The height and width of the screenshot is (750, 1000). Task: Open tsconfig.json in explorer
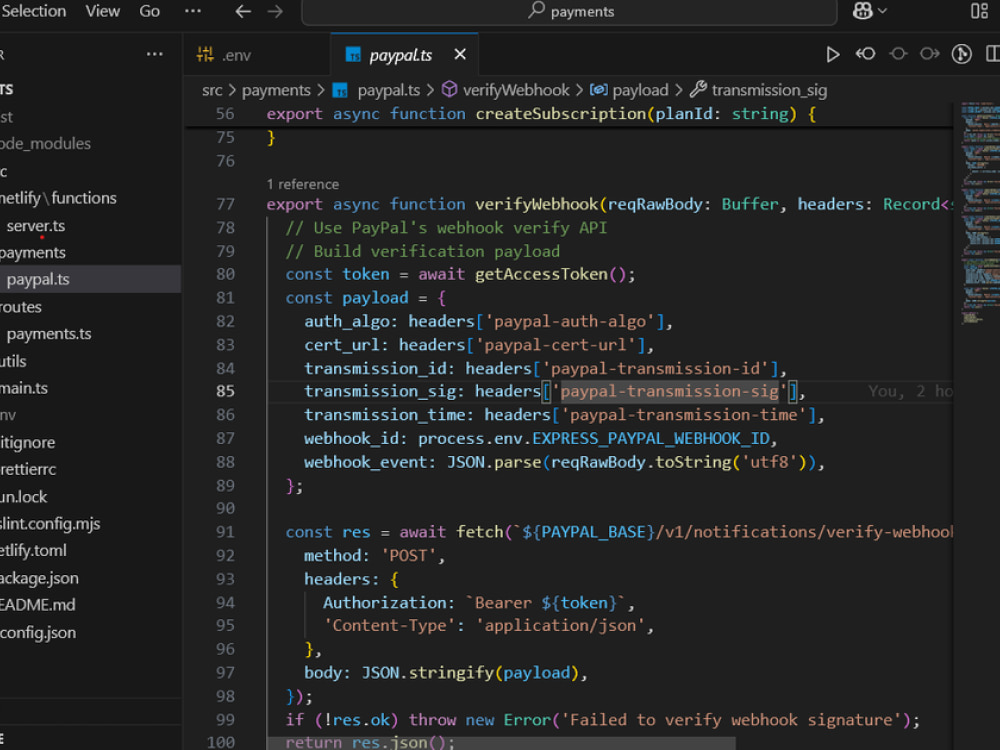[x=38, y=632]
